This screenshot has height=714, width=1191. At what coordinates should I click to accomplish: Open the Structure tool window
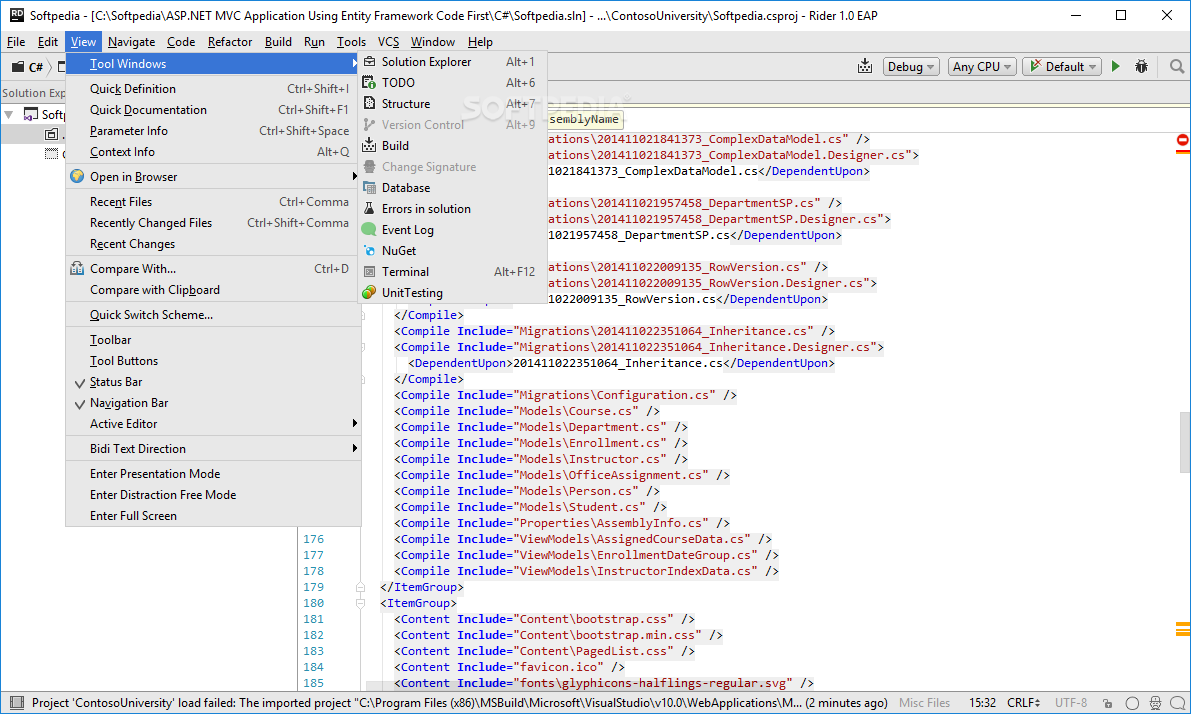[x=452, y=104]
